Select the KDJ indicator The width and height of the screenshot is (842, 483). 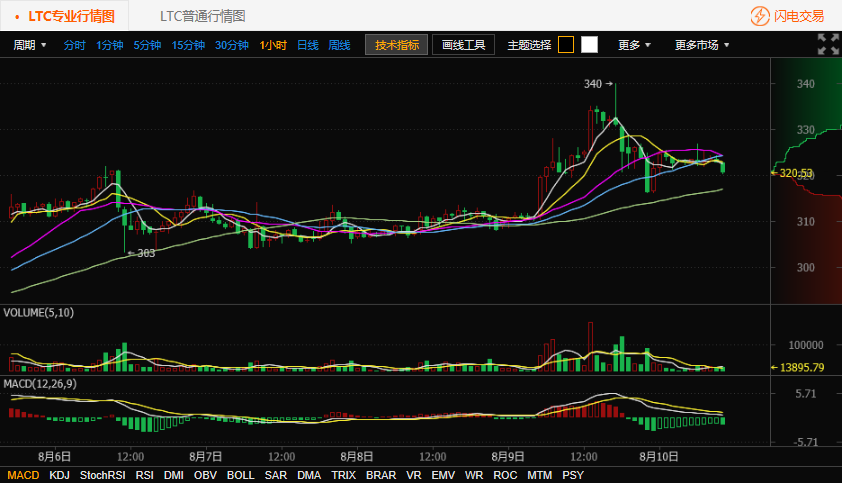tap(60, 475)
